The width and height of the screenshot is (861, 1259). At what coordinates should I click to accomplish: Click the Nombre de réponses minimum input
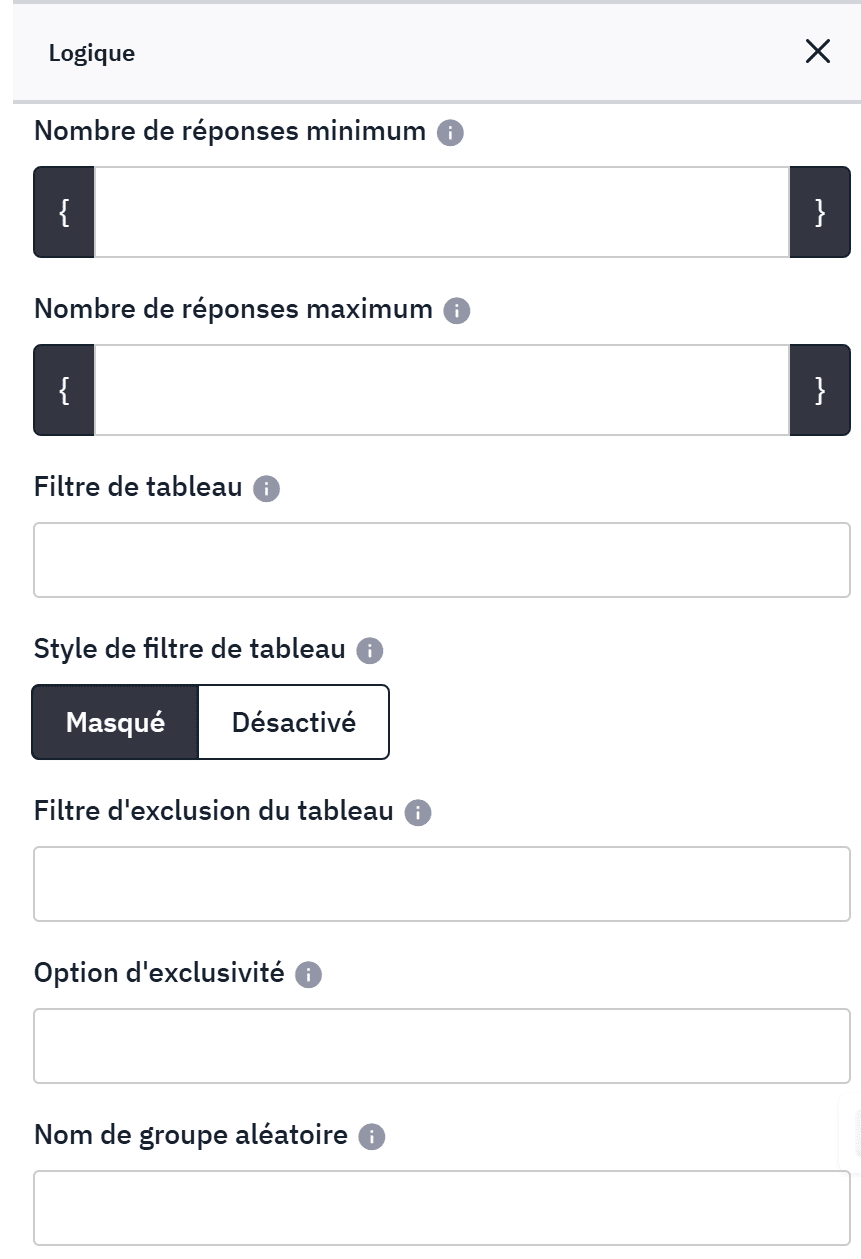click(x=441, y=212)
